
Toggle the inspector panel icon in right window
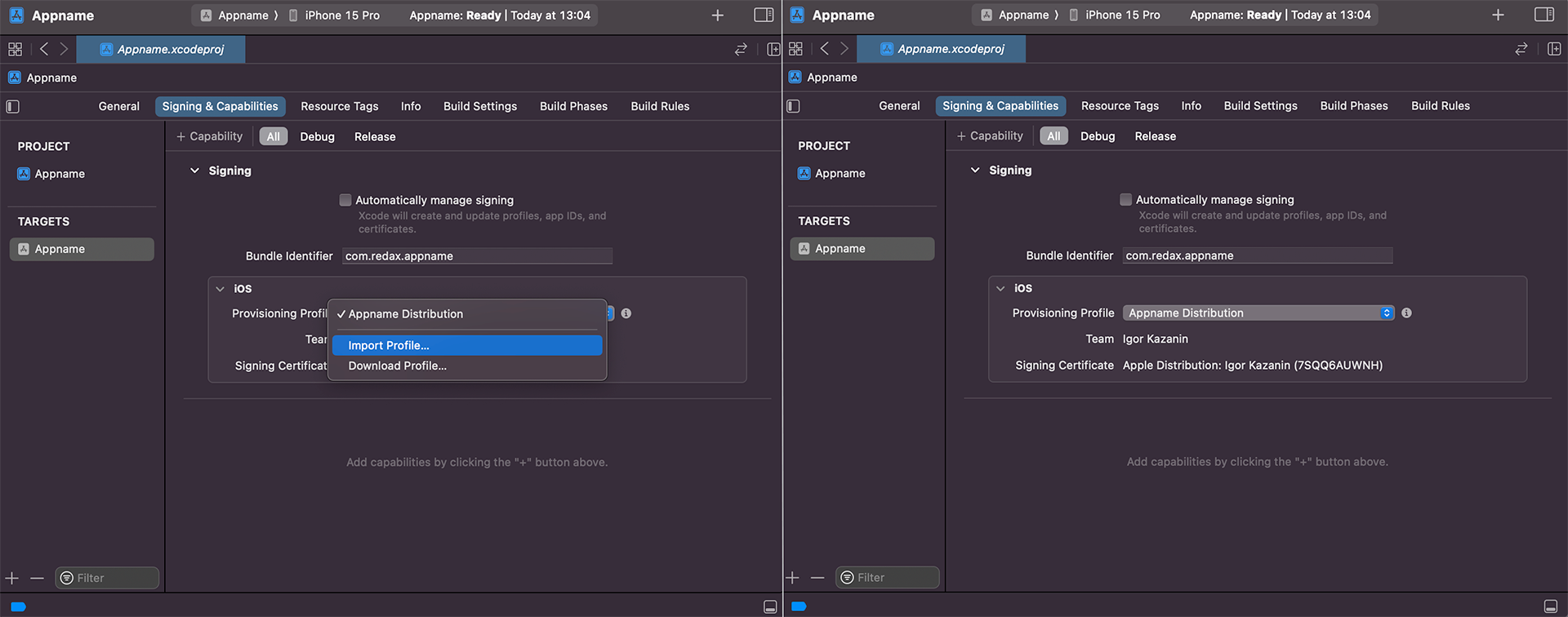1544,15
